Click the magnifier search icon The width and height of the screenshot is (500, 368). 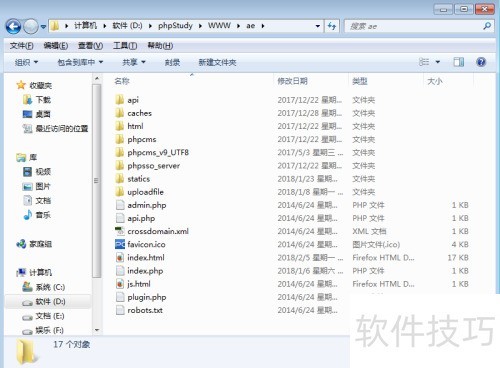487,26
